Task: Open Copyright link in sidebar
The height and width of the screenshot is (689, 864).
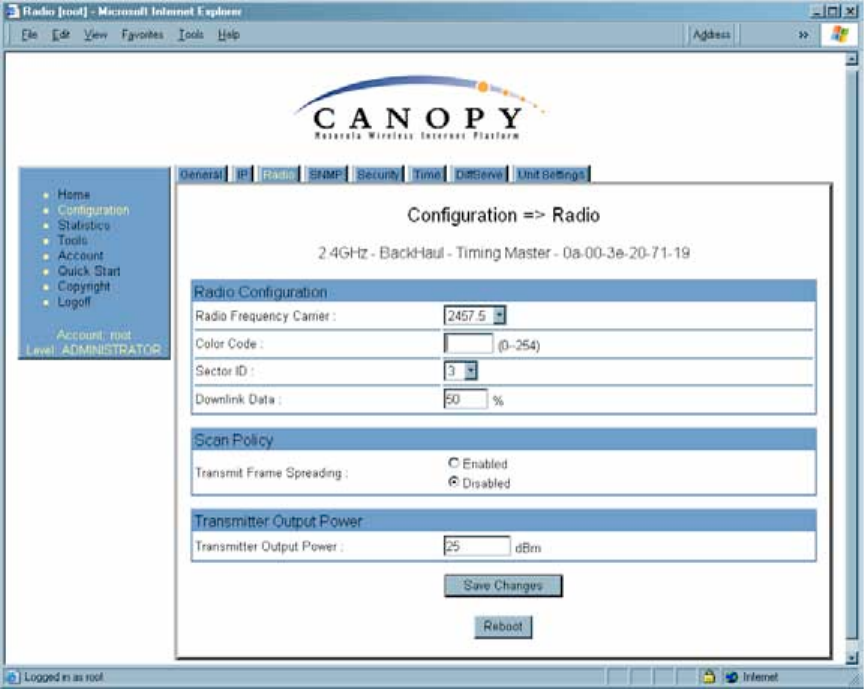Action: pos(84,287)
